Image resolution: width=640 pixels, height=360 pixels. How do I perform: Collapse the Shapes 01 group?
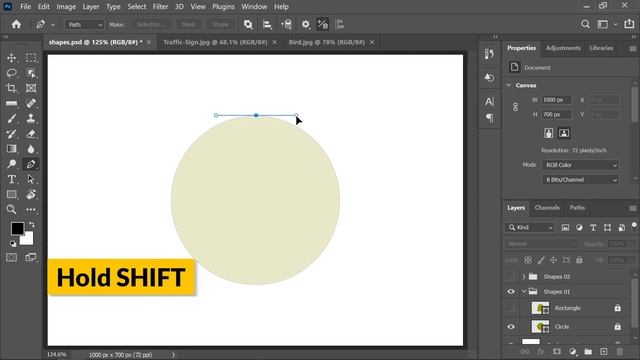click(524, 291)
